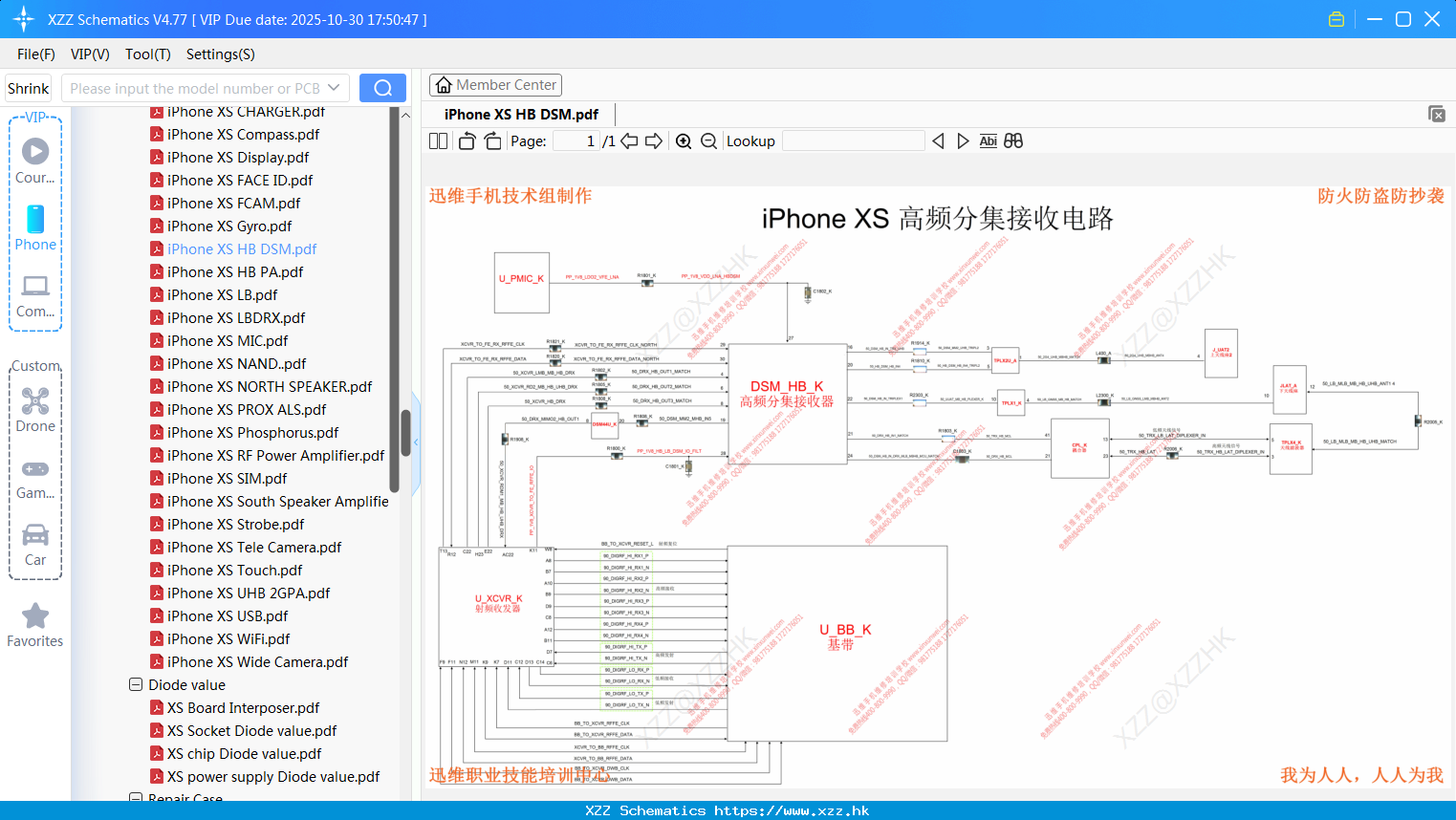The image size is (1456, 820).
Task: Open iPhone XS WiFi.pdf
Action: point(228,639)
